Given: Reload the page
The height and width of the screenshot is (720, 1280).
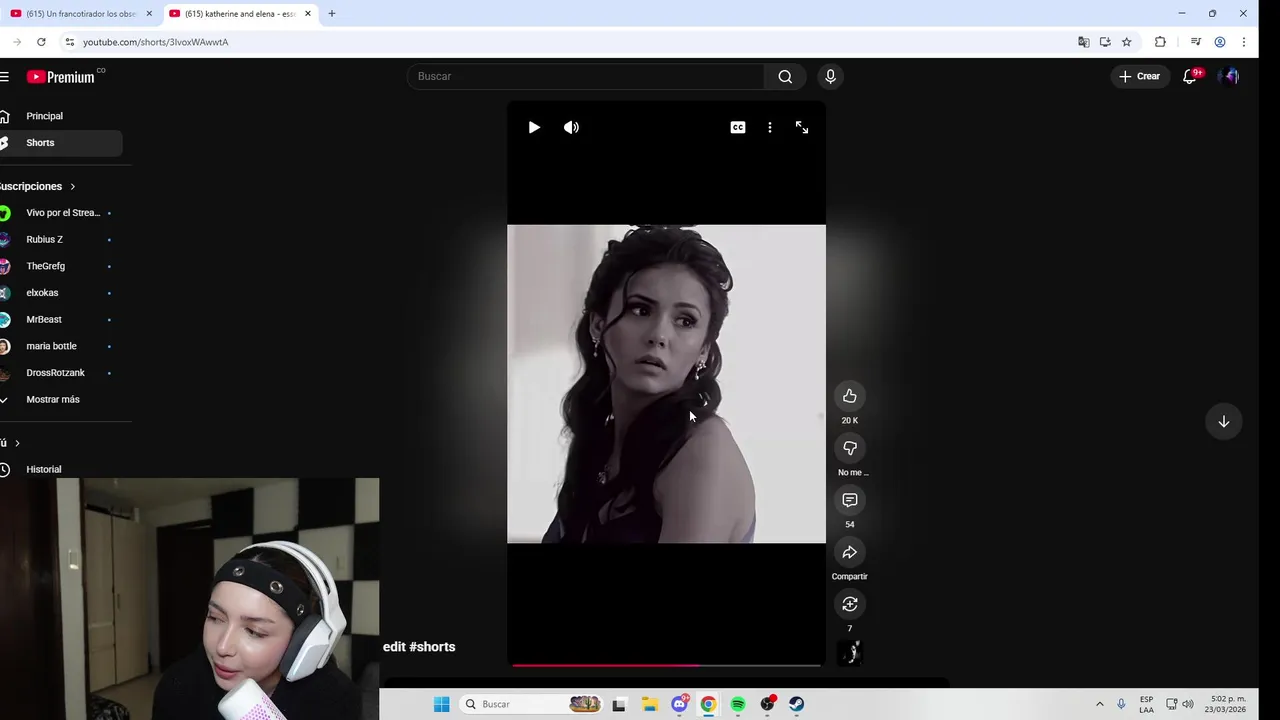Looking at the screenshot, I should pyautogui.click(x=41, y=42).
